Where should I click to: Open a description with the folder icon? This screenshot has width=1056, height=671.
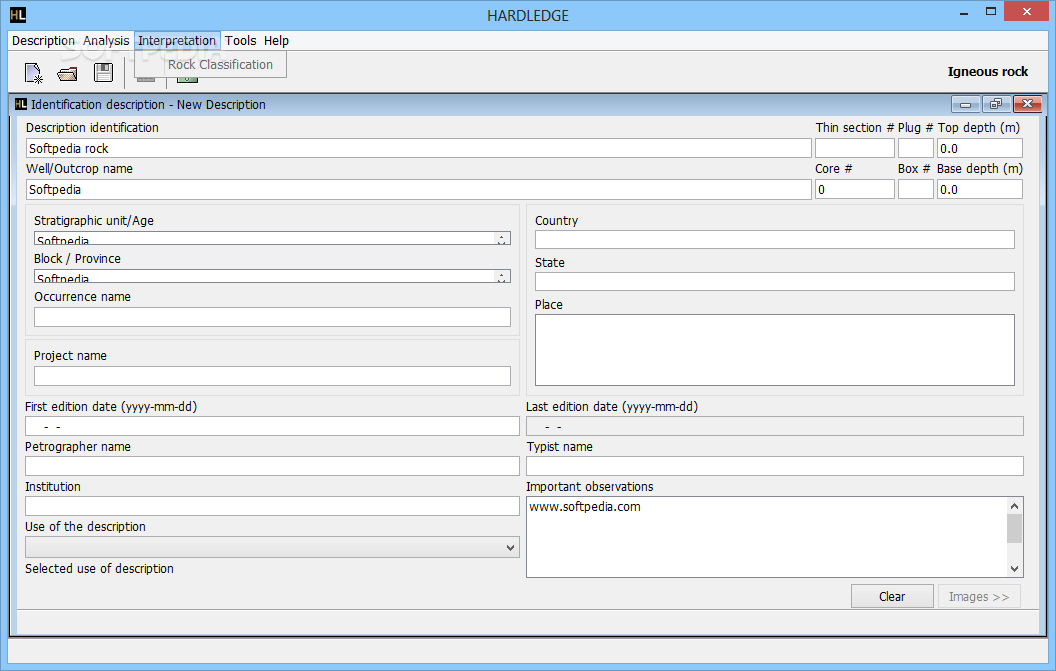coord(67,73)
